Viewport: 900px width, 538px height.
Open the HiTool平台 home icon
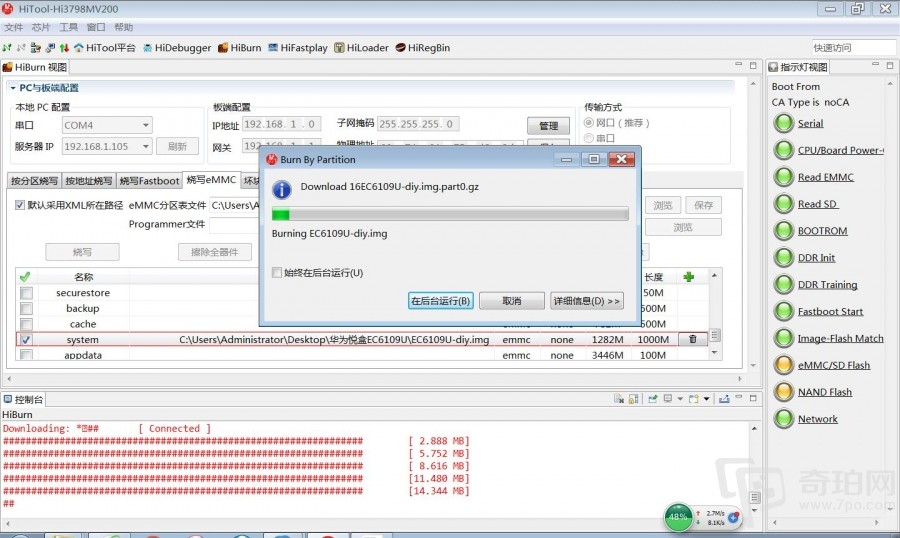79,48
